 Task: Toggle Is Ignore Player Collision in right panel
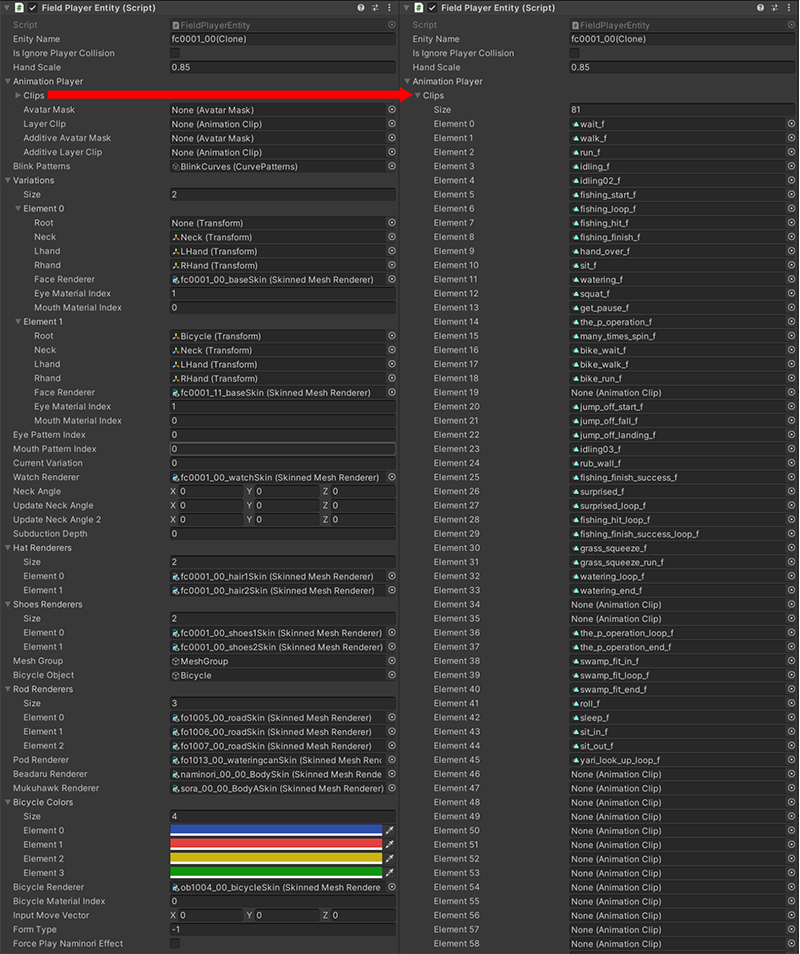574,53
